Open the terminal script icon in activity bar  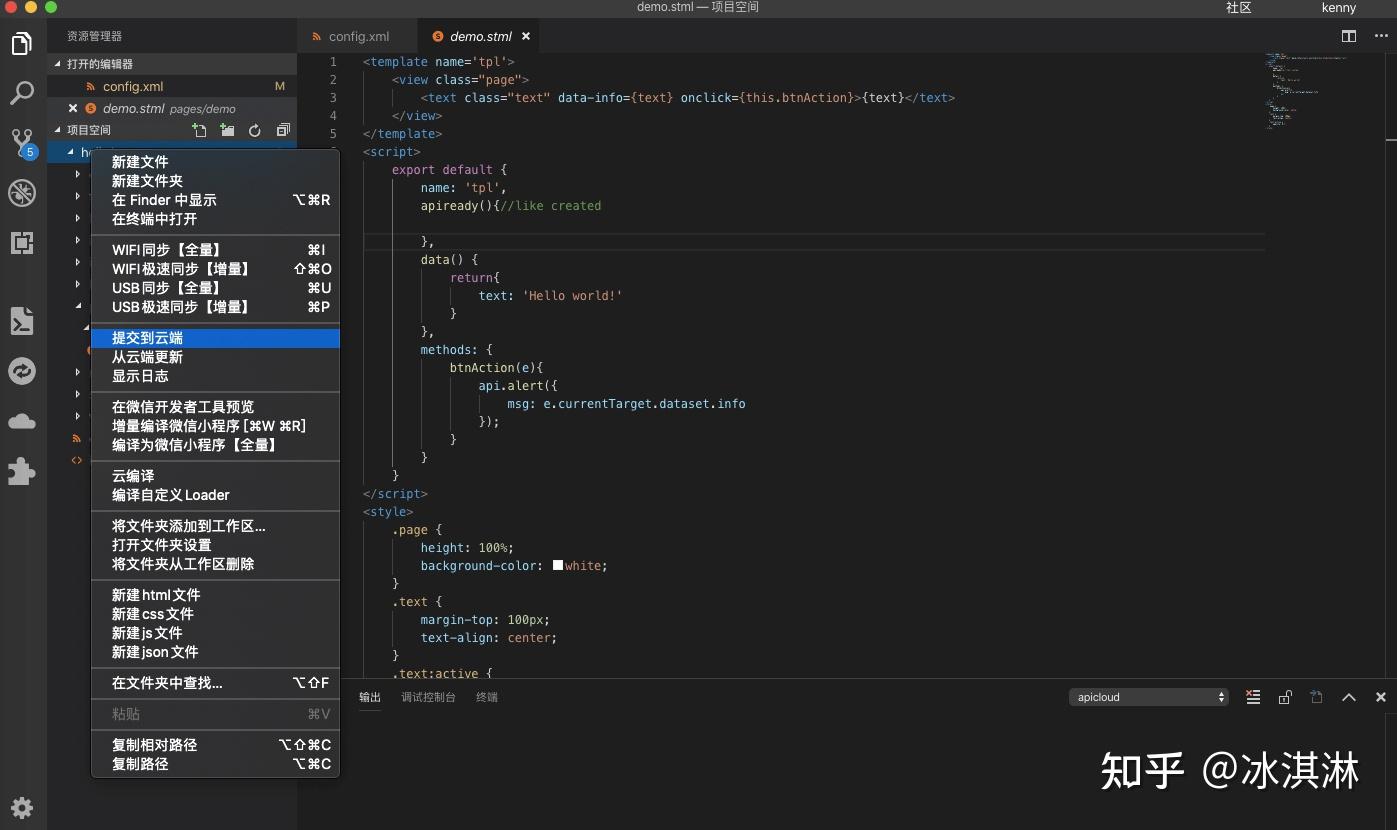coord(22,321)
